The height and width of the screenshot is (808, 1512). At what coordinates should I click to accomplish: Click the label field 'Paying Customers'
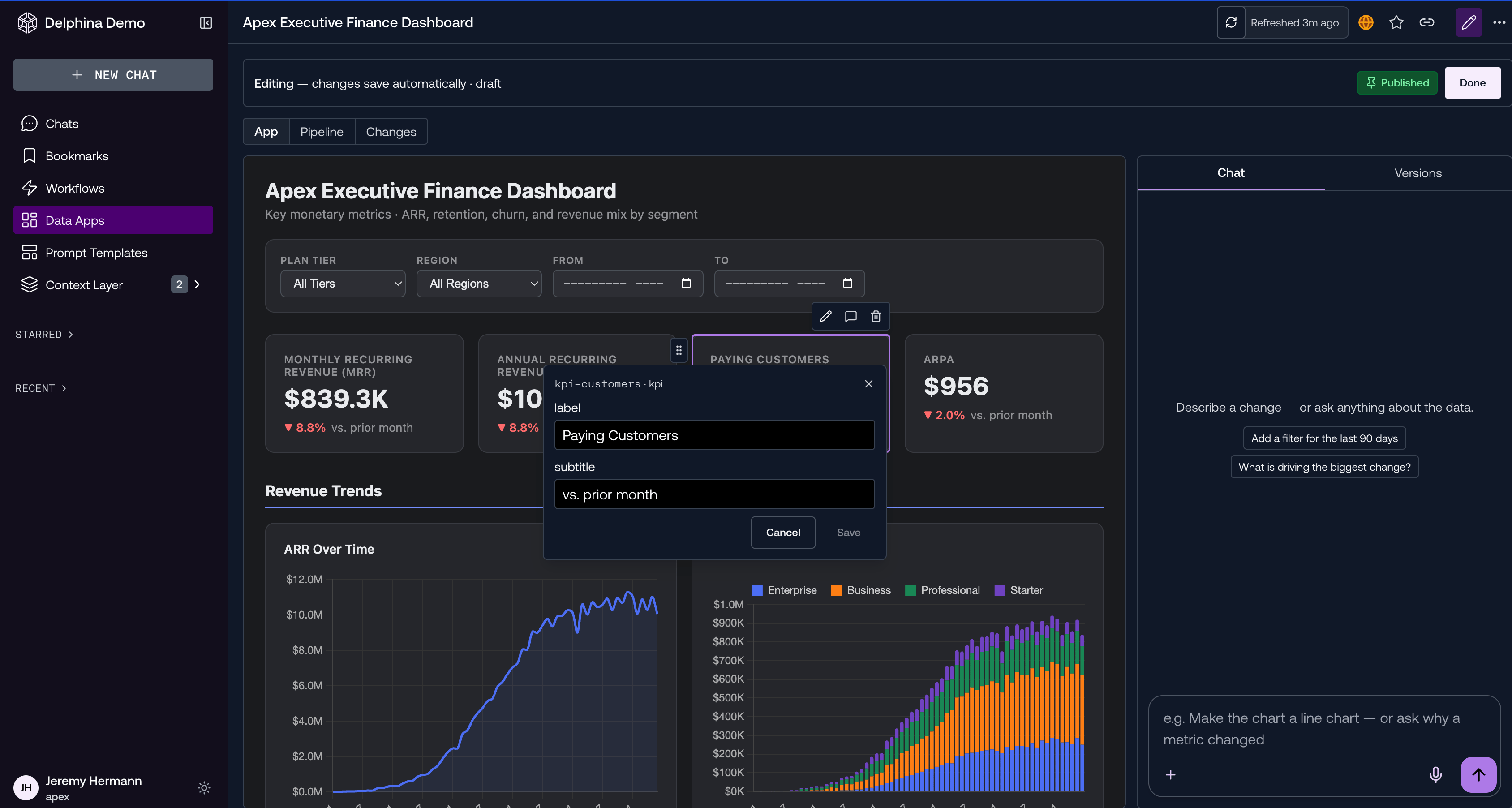714,435
